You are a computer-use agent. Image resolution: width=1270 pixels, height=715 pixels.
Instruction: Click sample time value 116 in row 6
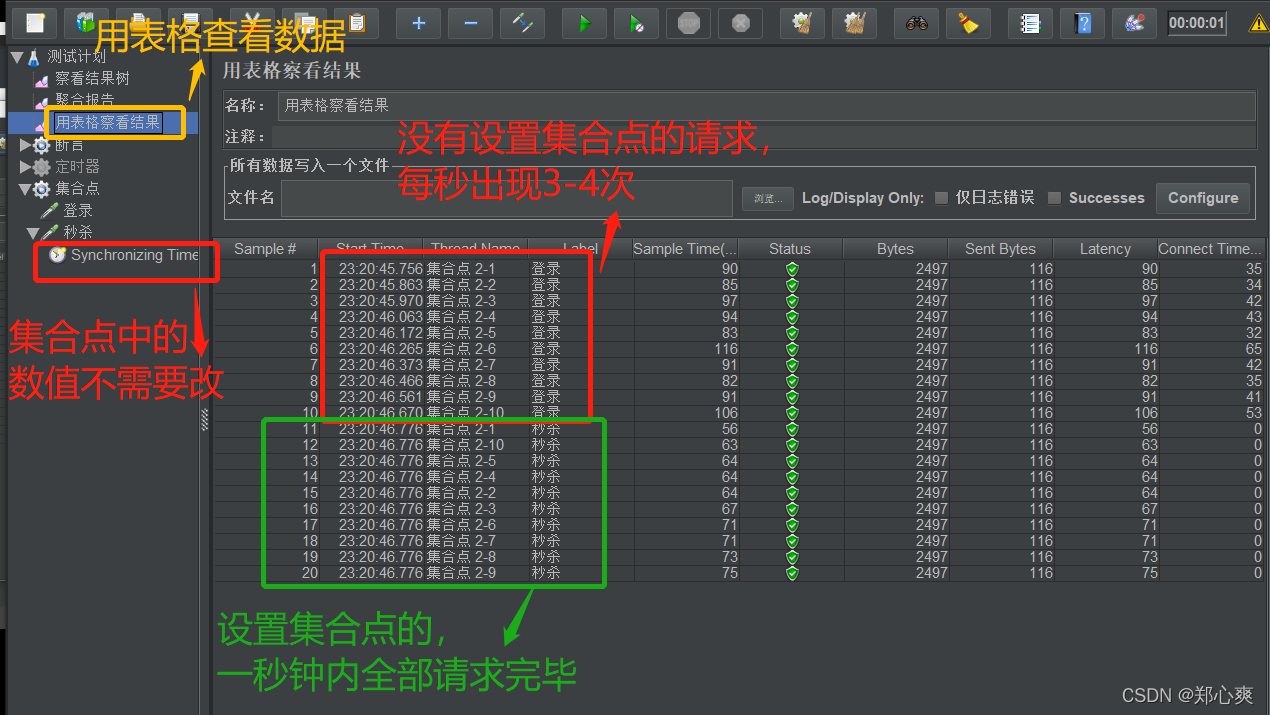(x=726, y=349)
